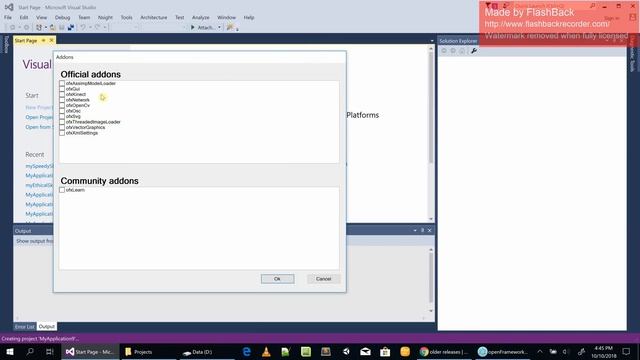Image resolution: width=640 pixels, height=360 pixels.
Task: Open the Mail app from taskbar
Action: point(365,351)
